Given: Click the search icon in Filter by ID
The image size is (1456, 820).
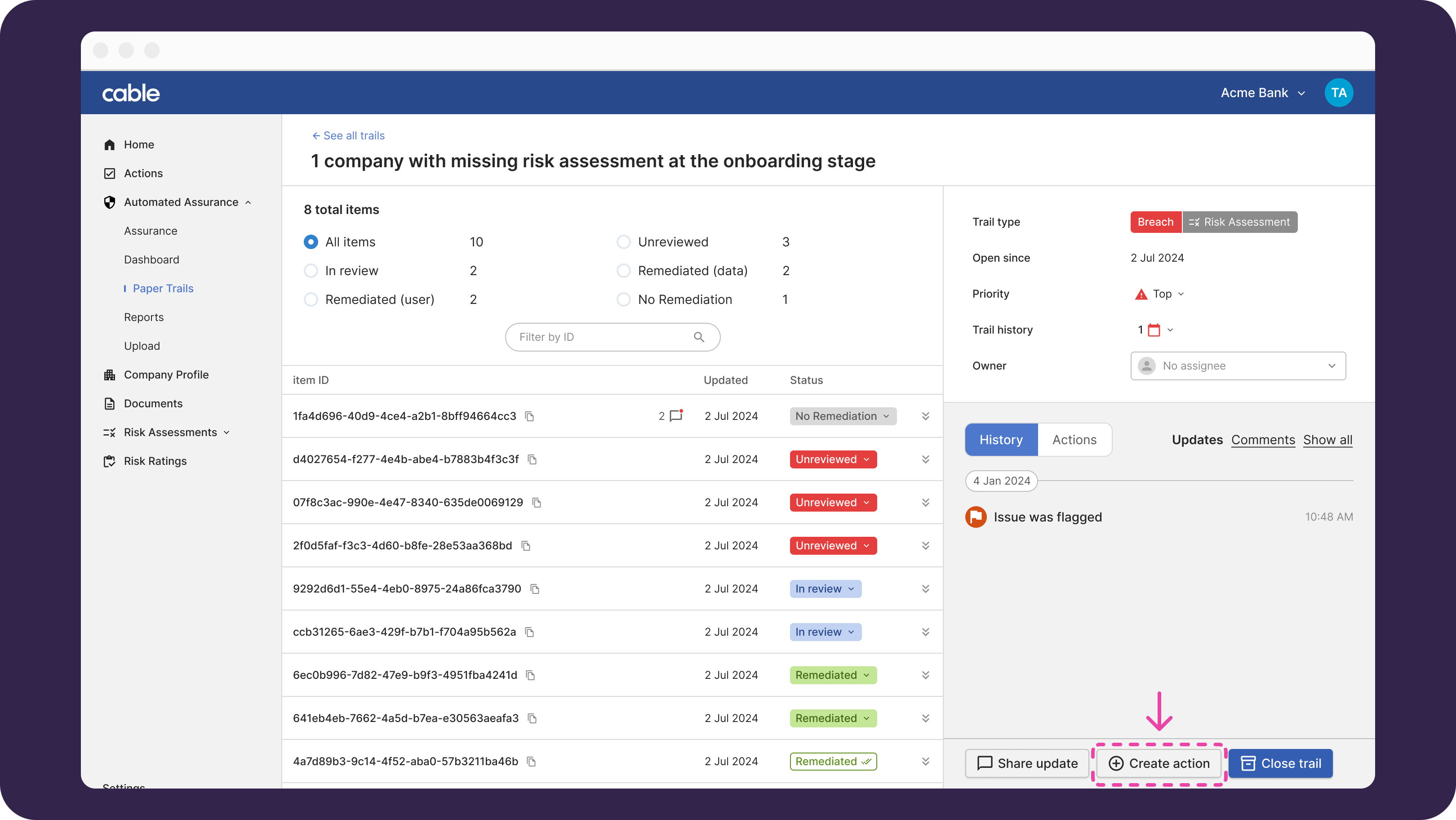Looking at the screenshot, I should [x=699, y=337].
